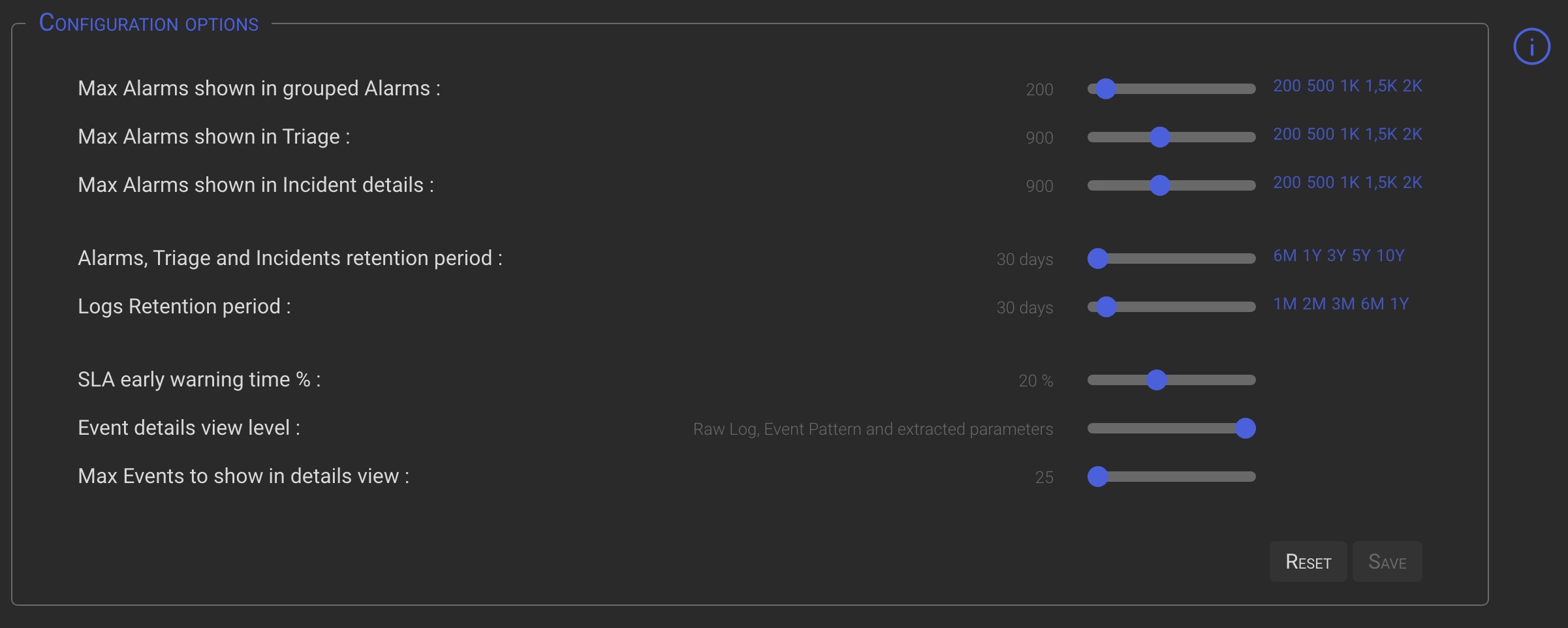Click the Reset button
This screenshot has height=628, width=1568.
pos(1308,562)
